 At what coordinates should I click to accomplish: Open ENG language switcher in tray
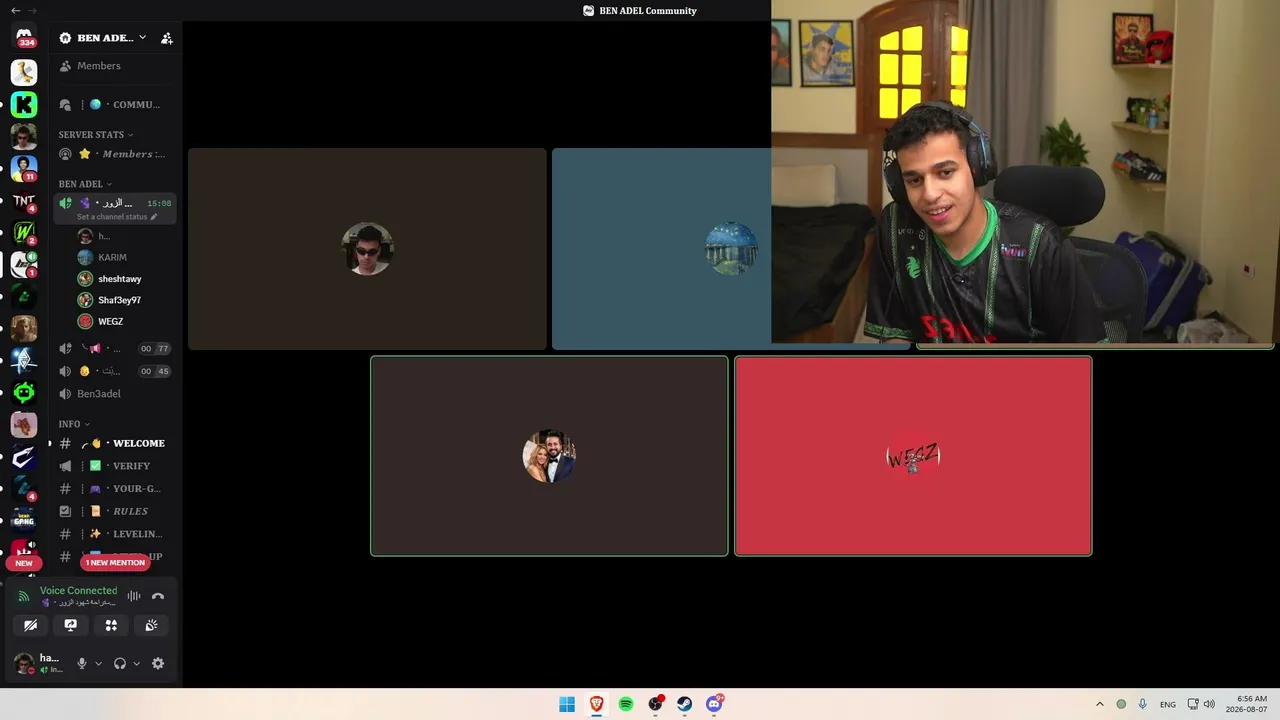coord(1168,704)
